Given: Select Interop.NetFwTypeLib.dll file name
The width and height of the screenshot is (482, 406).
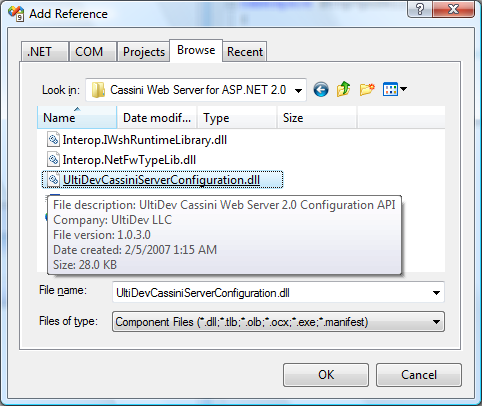Looking at the screenshot, I should [129, 160].
